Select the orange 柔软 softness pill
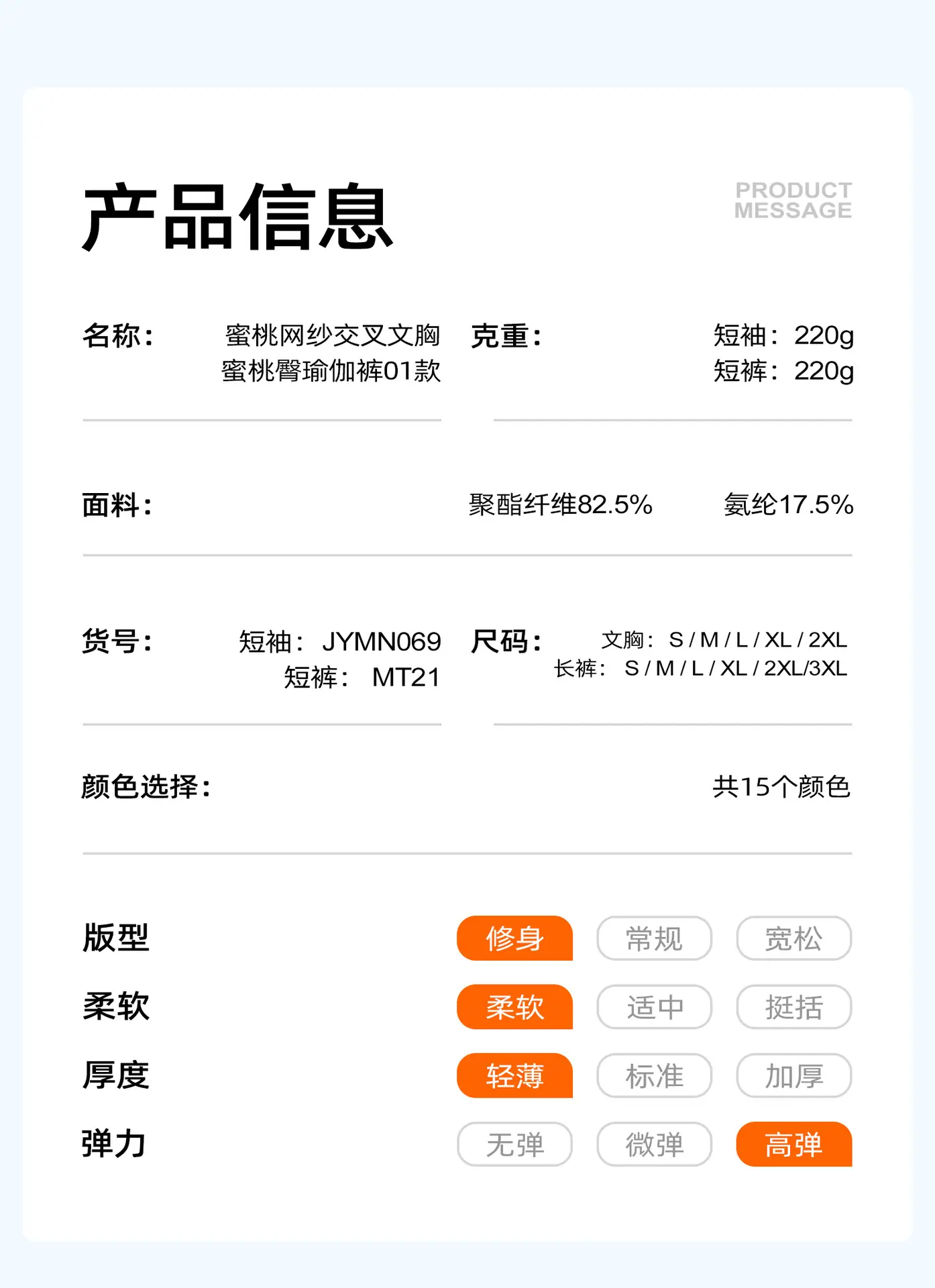 tap(514, 1006)
